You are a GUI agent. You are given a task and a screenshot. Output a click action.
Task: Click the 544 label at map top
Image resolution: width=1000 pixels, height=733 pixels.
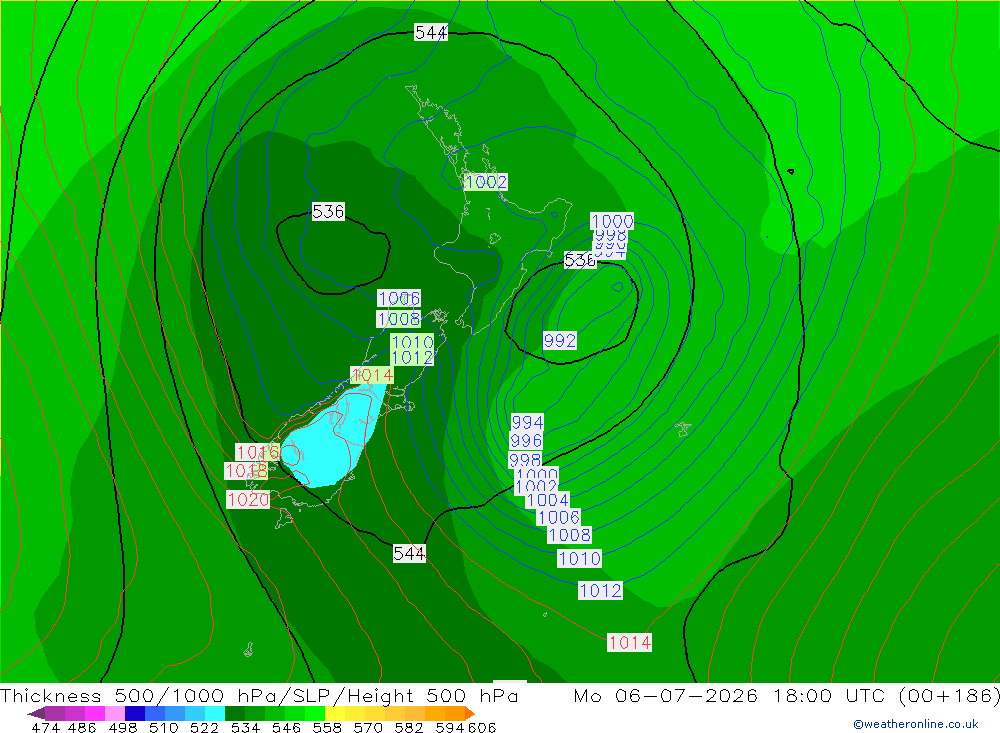click(x=430, y=32)
